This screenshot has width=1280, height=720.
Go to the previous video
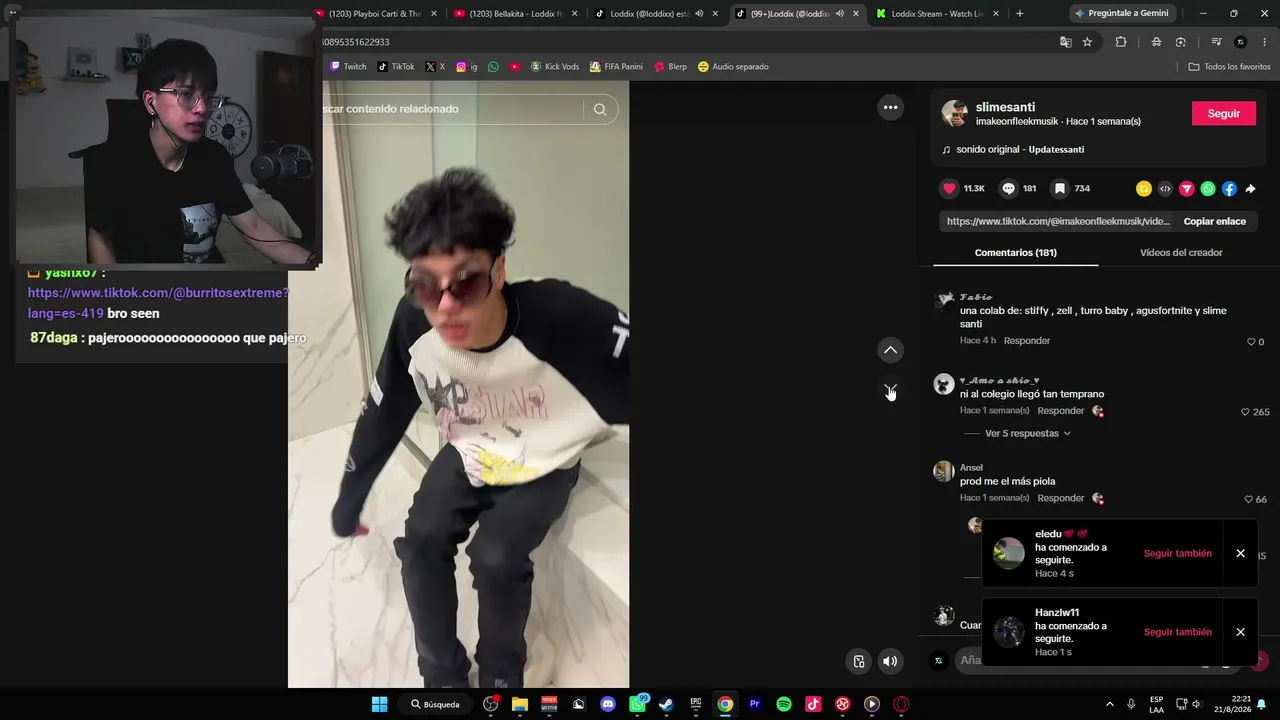(890, 350)
